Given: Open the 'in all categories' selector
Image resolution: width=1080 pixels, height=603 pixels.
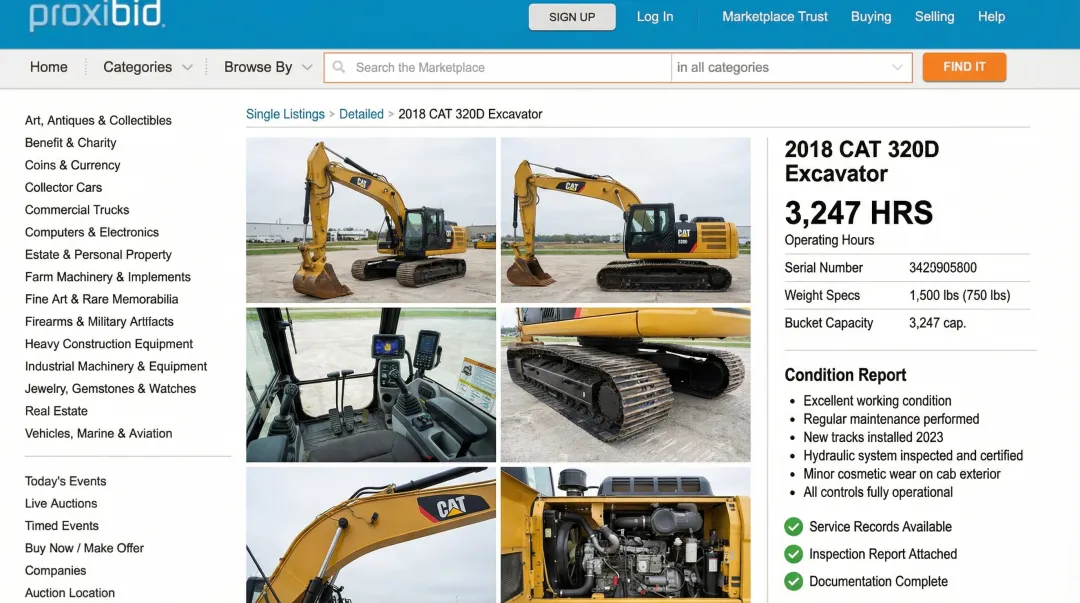Looking at the screenshot, I should (790, 67).
